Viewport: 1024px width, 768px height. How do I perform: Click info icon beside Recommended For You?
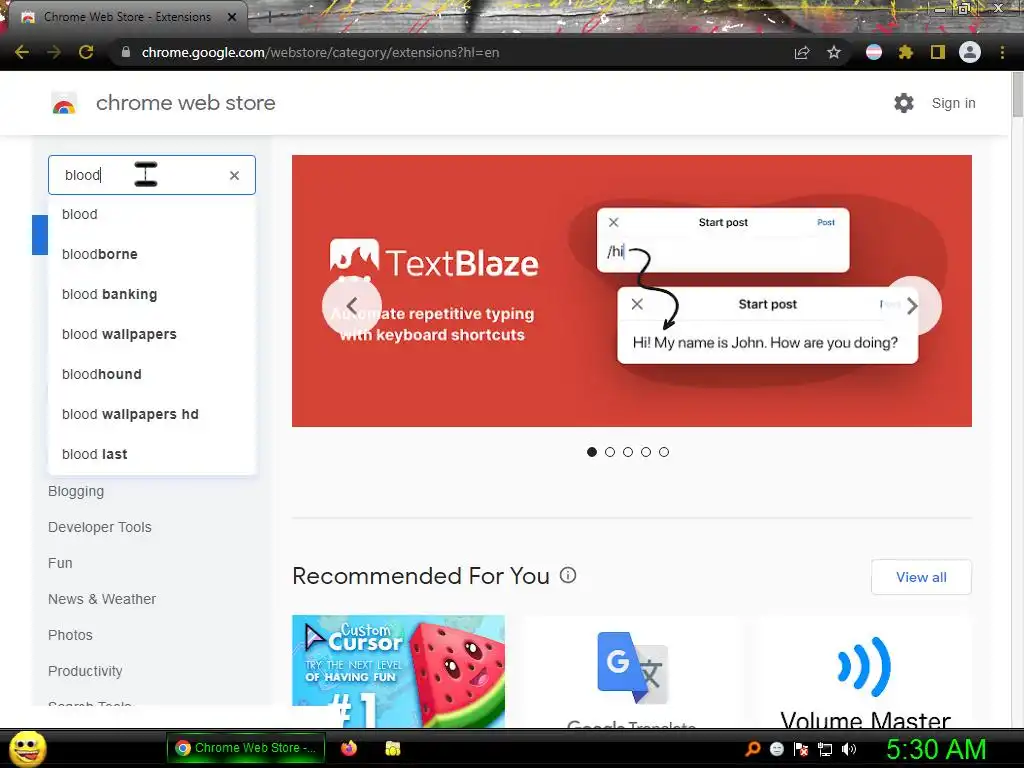(568, 575)
